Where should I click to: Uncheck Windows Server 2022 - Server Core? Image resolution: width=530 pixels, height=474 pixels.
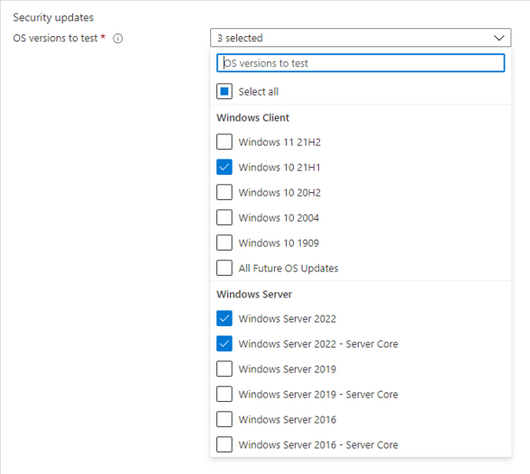coord(224,343)
